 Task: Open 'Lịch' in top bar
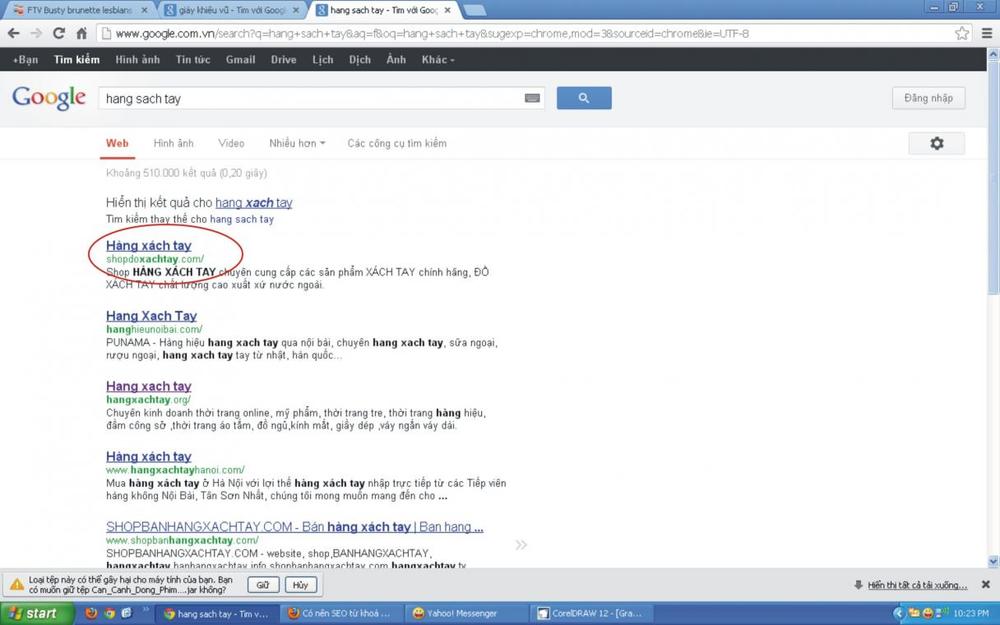point(323,59)
